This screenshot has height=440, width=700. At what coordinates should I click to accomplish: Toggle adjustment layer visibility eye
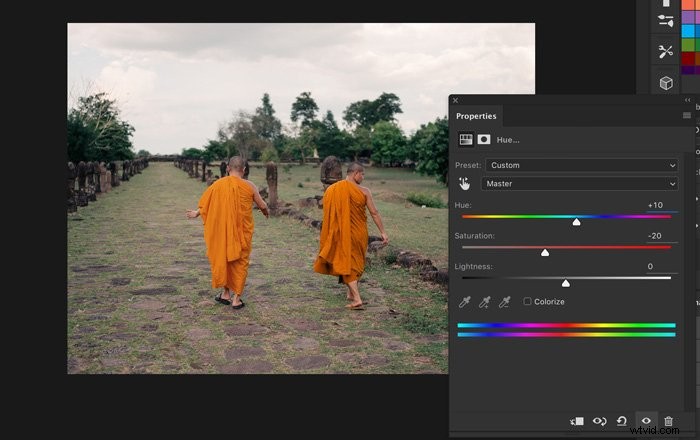tap(646, 421)
